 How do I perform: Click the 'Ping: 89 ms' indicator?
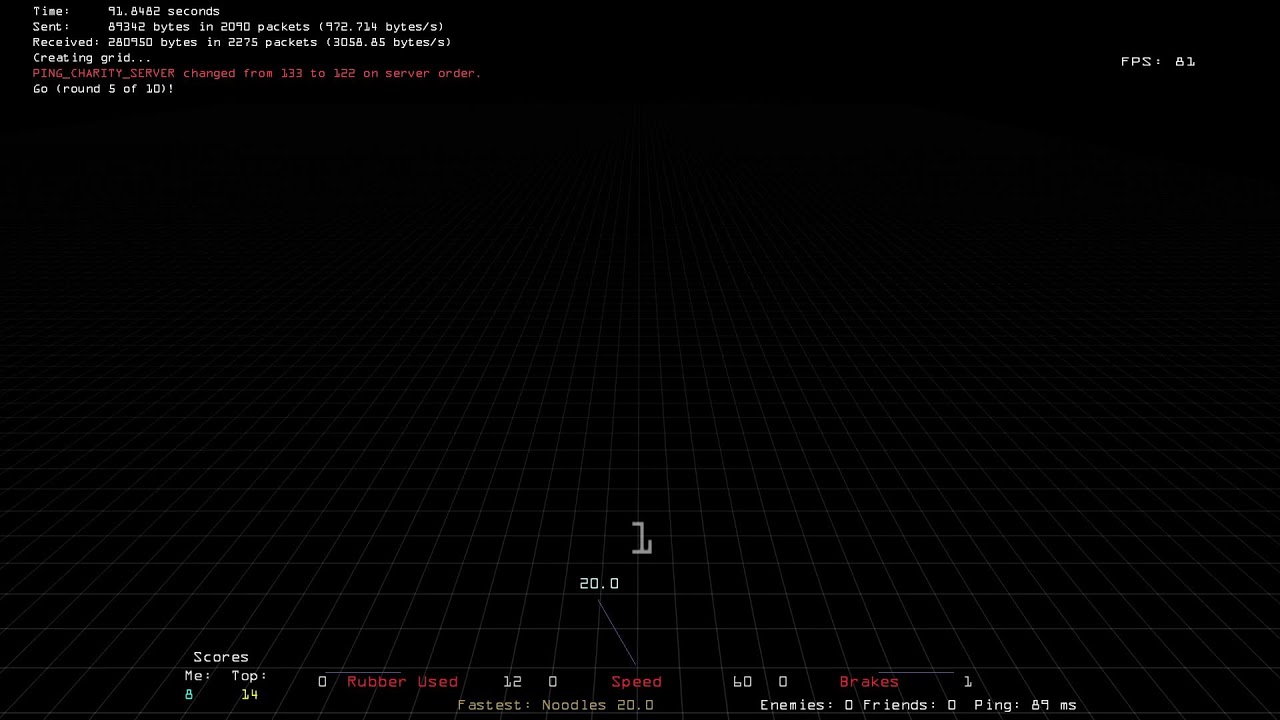1025,705
